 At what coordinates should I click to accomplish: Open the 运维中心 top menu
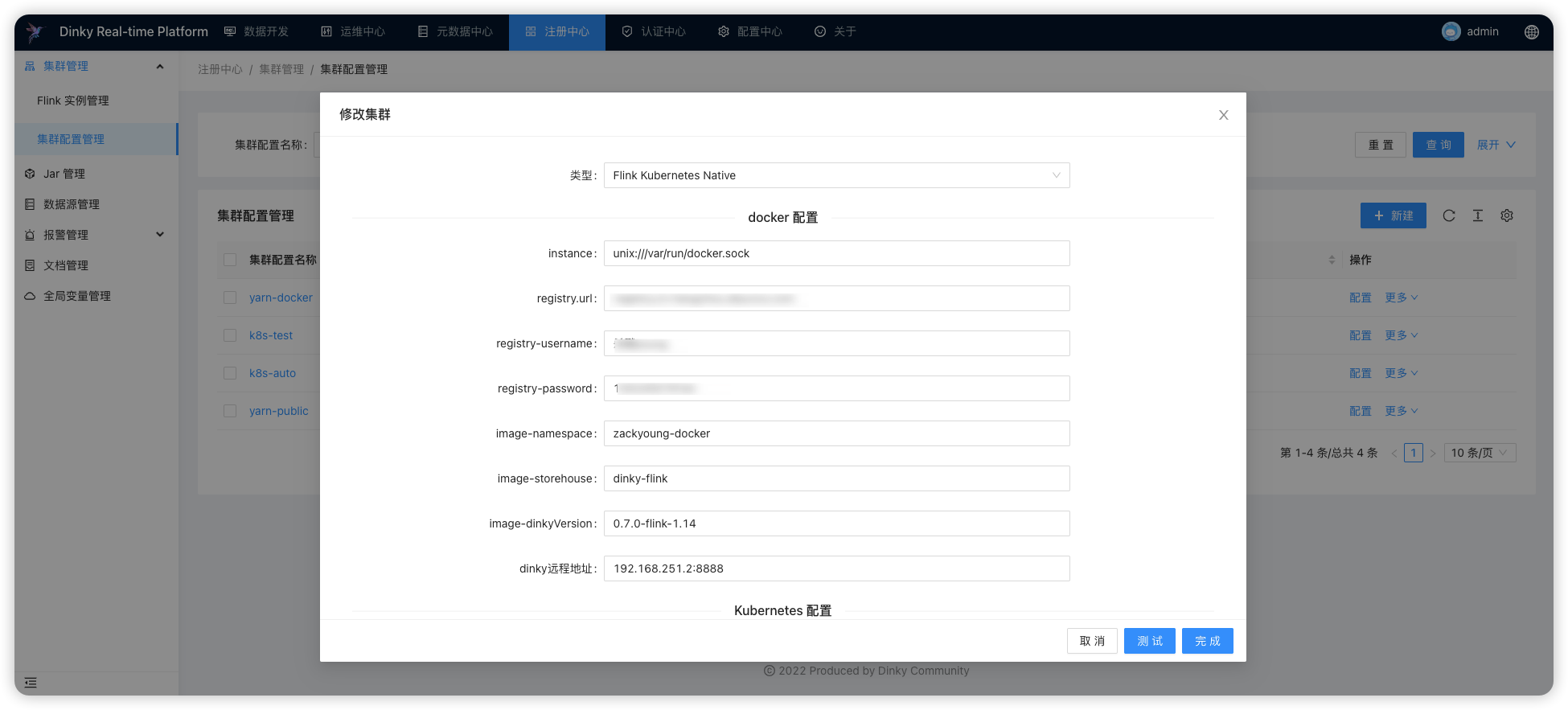coord(353,31)
